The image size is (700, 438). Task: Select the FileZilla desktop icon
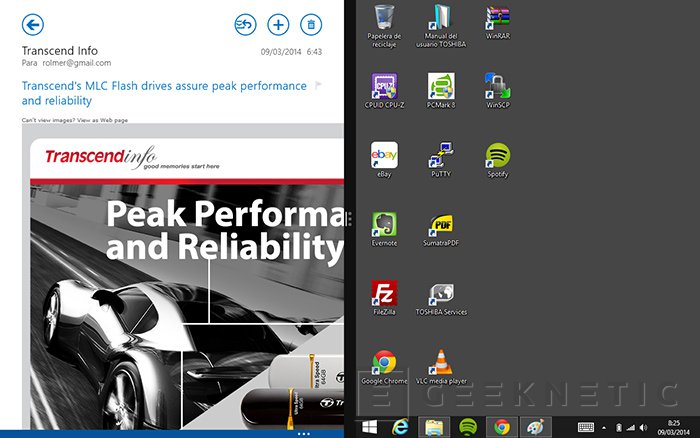(384, 298)
